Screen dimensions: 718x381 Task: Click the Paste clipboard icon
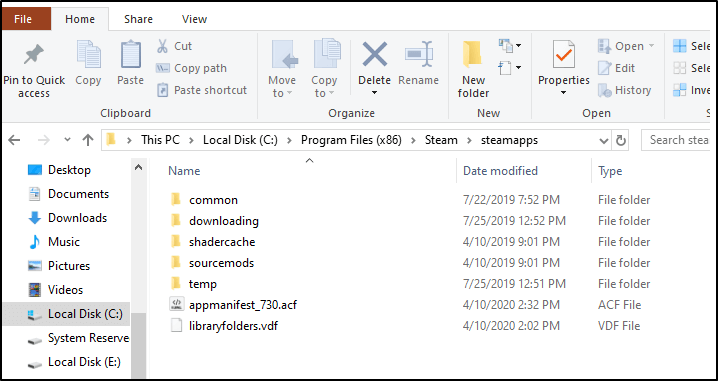[x=130, y=54]
